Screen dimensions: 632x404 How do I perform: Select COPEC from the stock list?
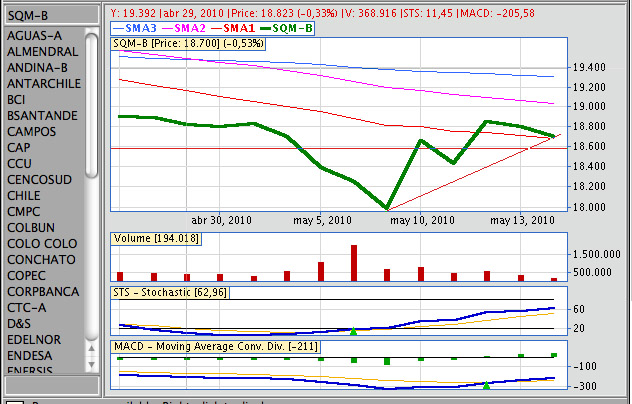tap(26, 275)
